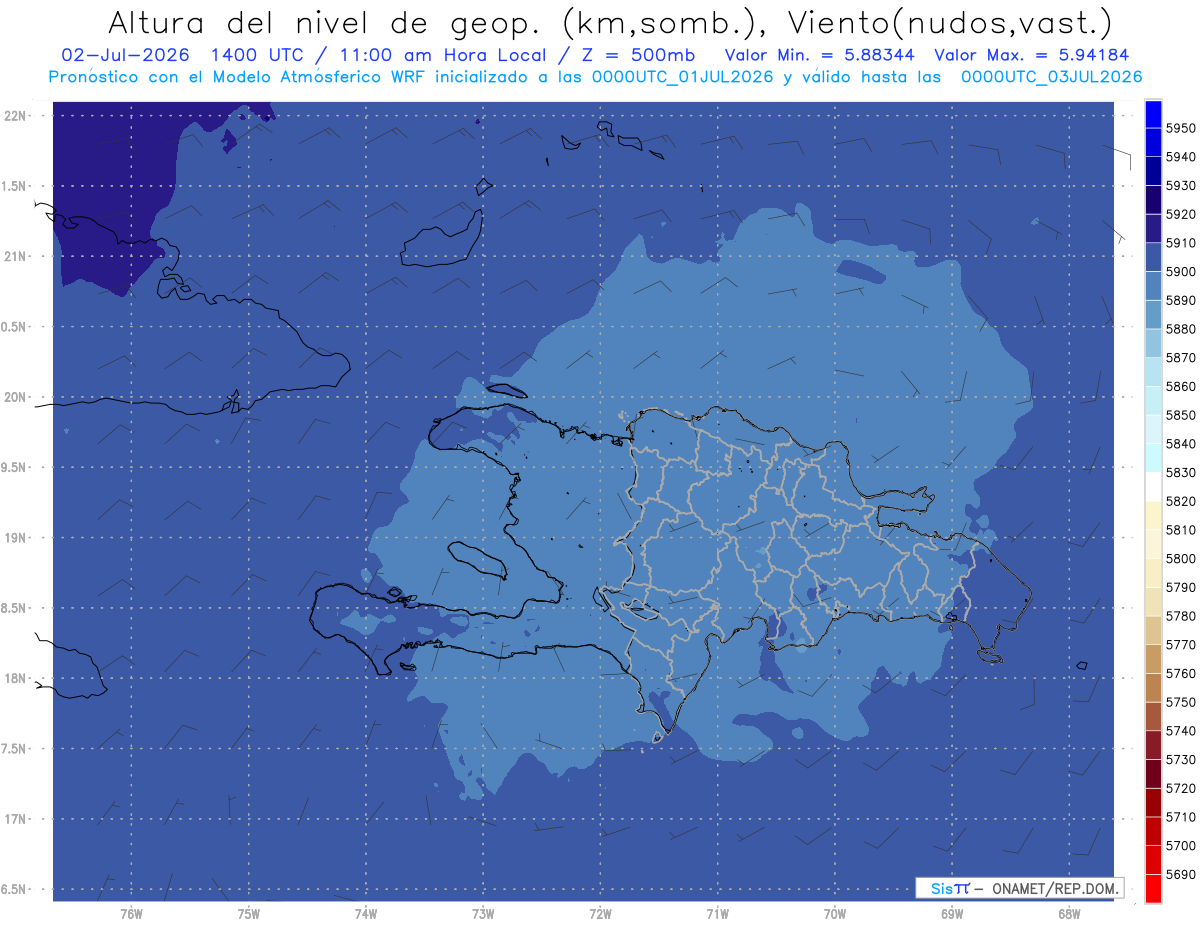Click the colorbar swatch between 5700 and 5690
This screenshot has width=1200, height=927.
tap(1153, 859)
